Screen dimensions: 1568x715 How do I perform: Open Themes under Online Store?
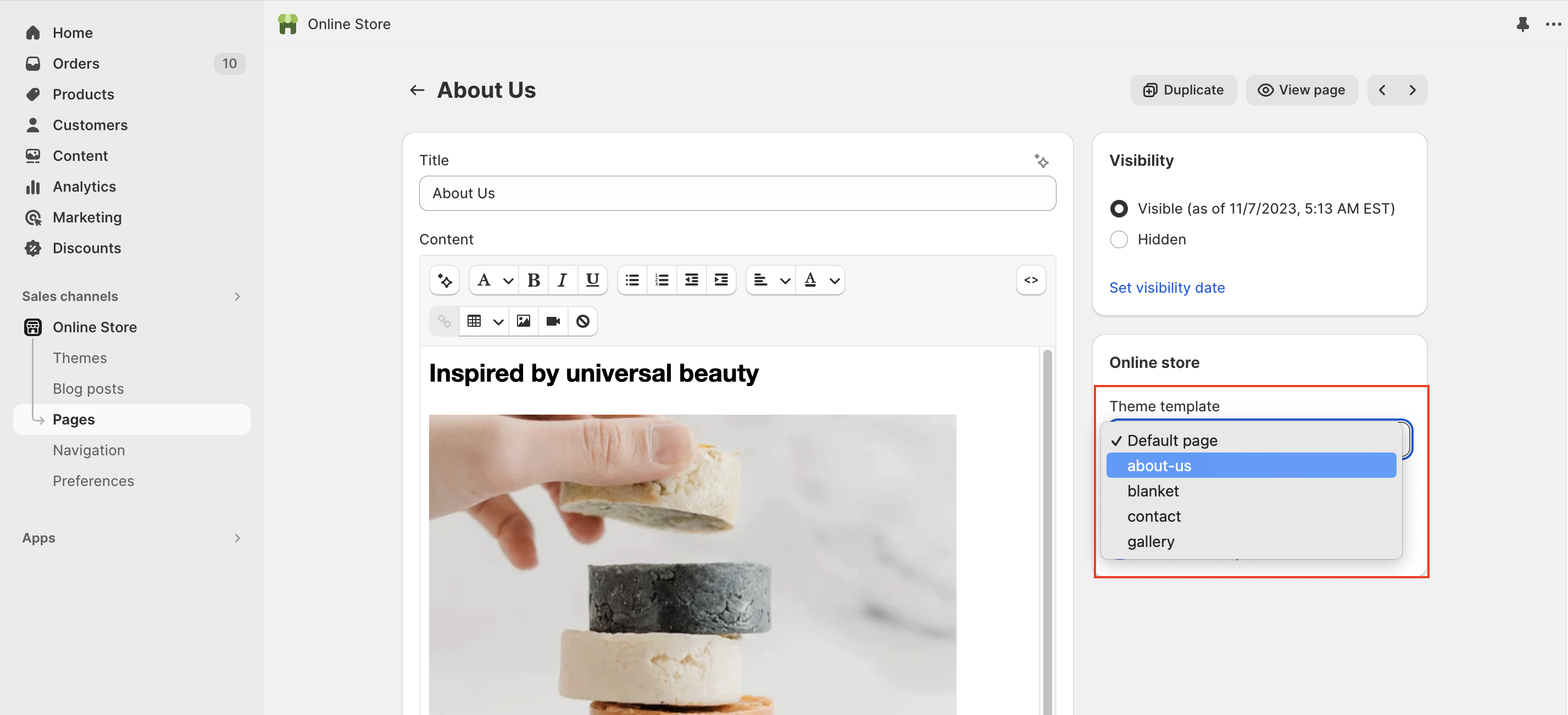79,358
